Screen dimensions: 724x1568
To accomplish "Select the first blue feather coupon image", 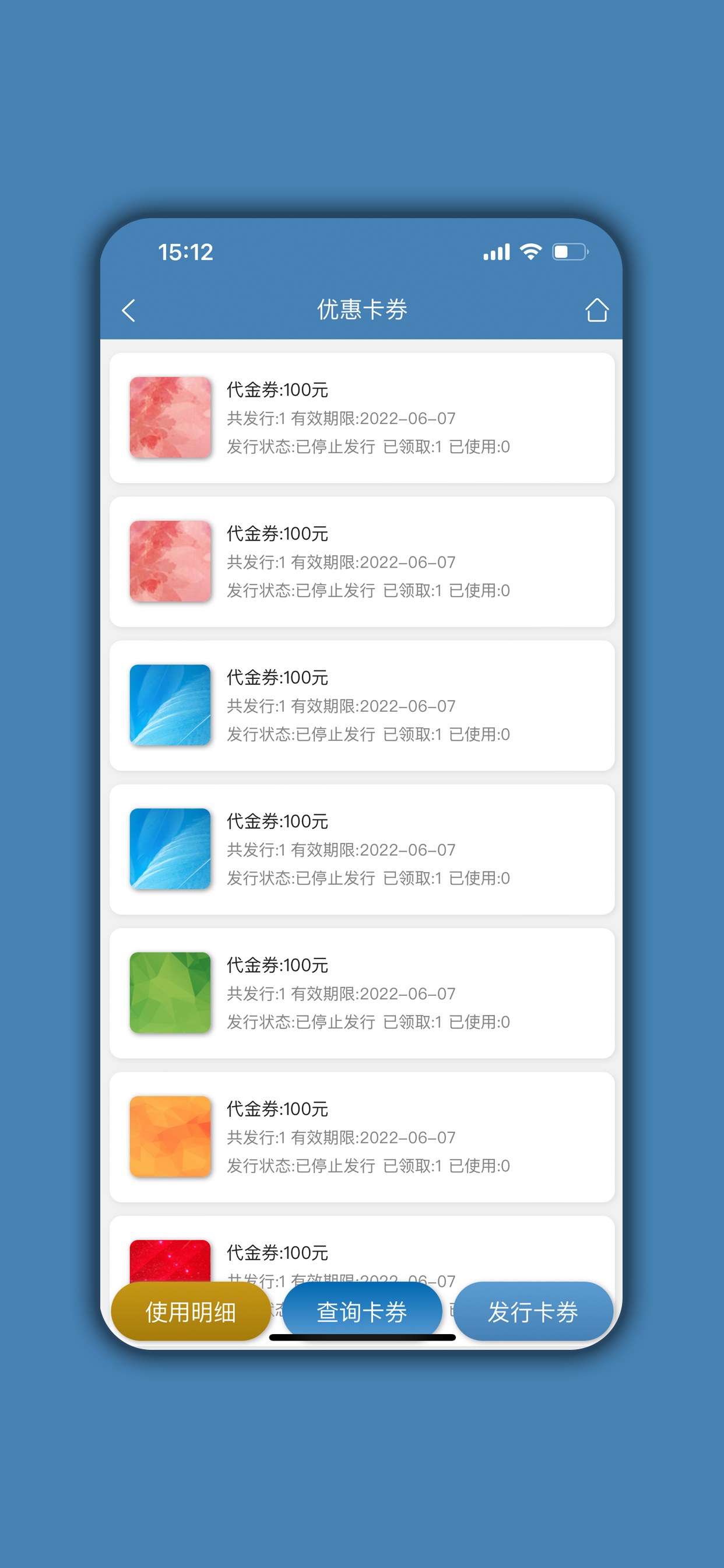I will (170, 705).
